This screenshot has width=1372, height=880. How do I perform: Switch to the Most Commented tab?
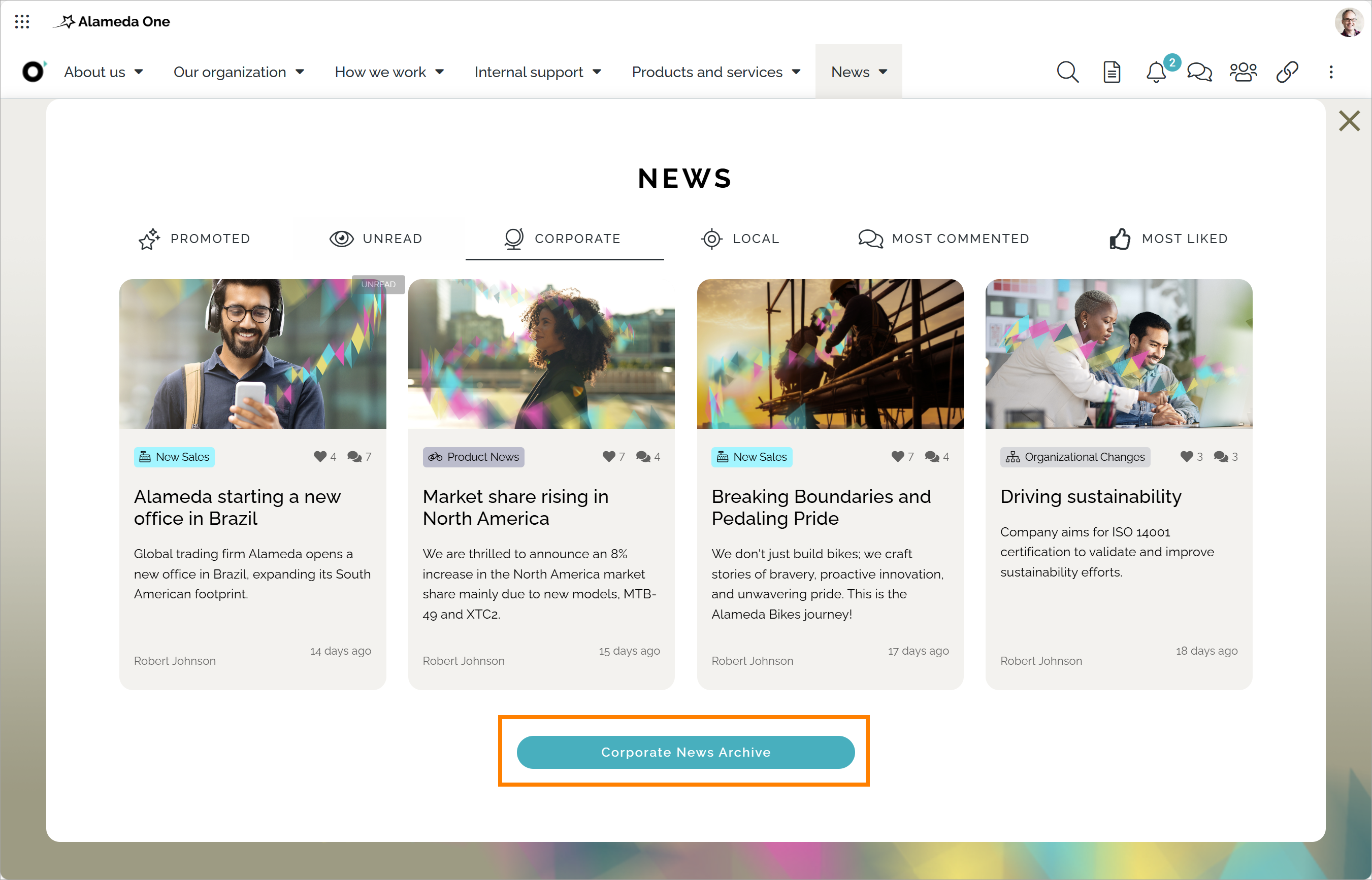[943, 239]
